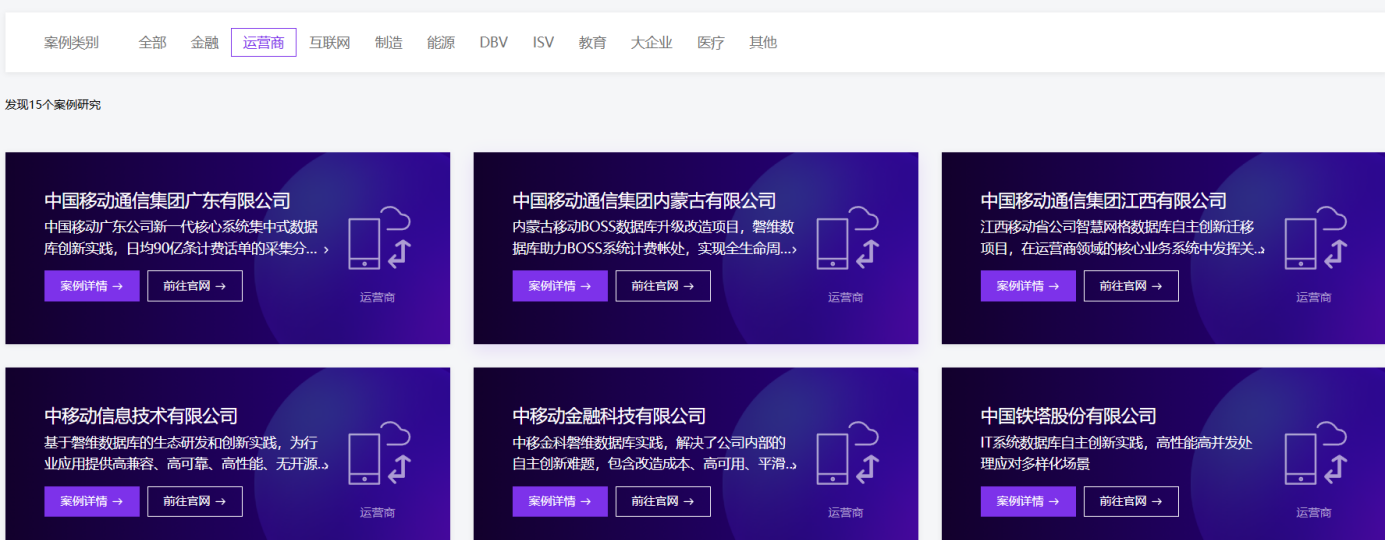1385x540 pixels.
Task: Select the 运营商 category filter
Action: pyautogui.click(x=264, y=42)
